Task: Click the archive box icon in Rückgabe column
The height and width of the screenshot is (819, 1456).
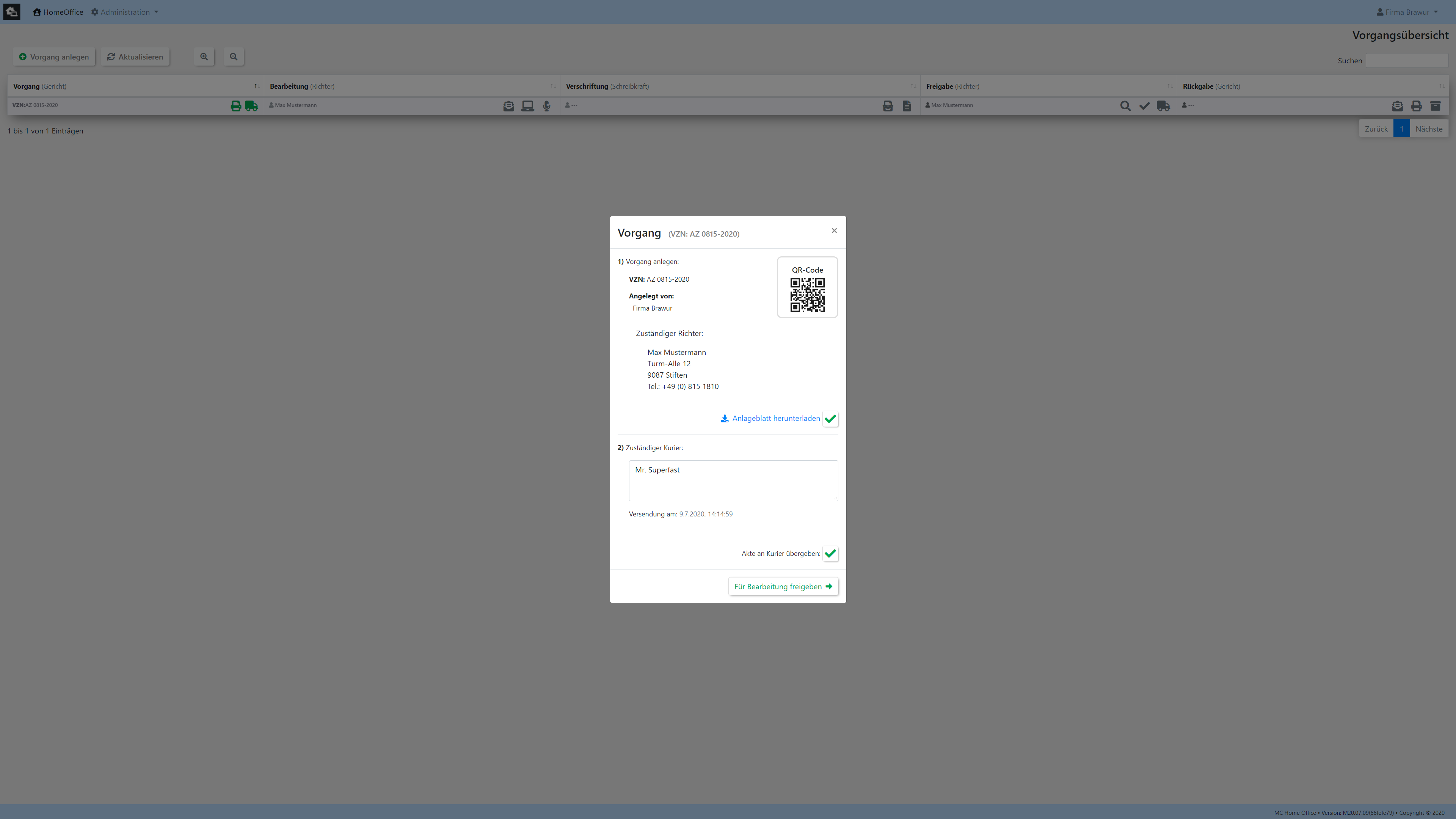Action: [1435, 106]
